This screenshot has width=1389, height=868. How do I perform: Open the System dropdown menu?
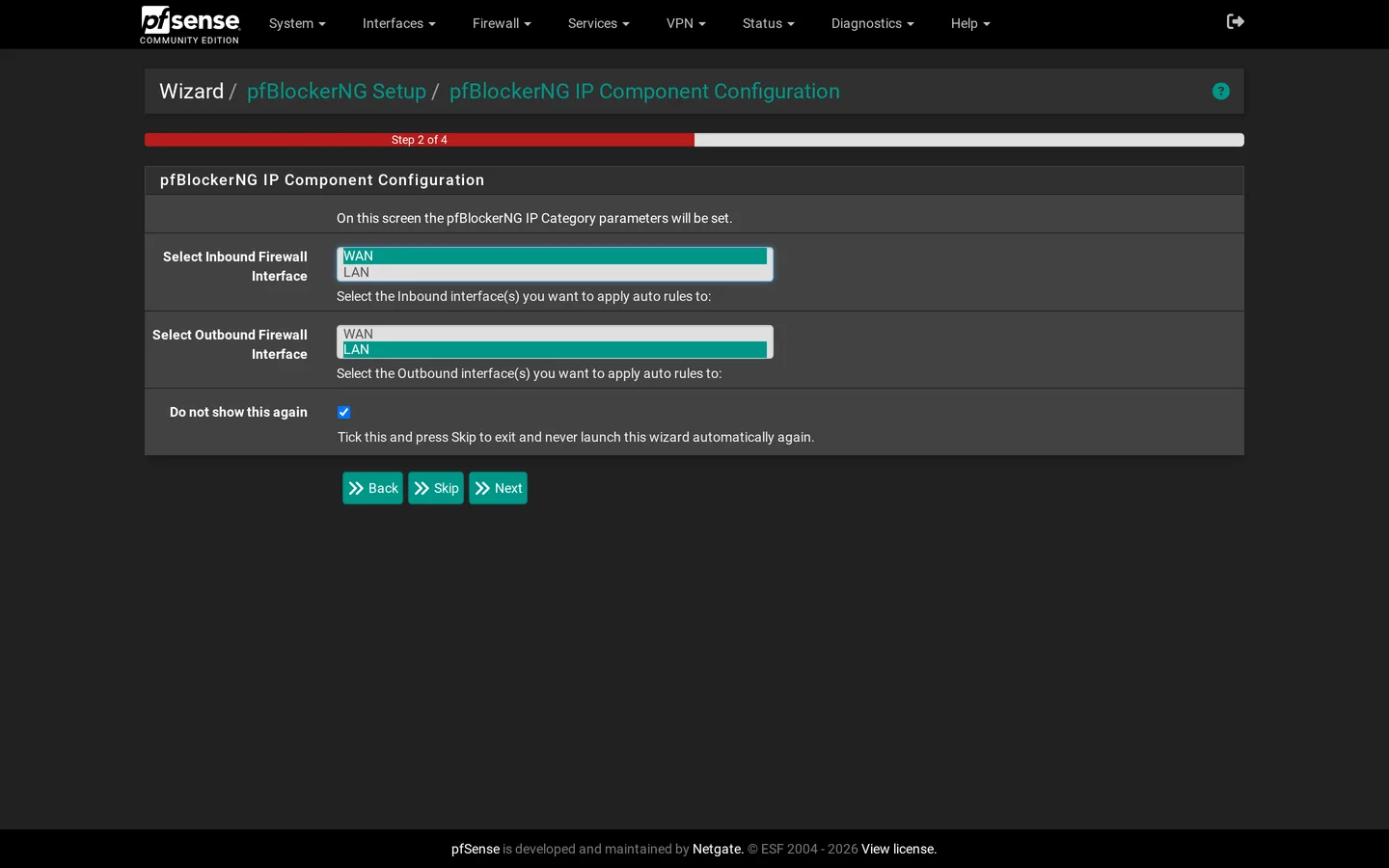(297, 24)
